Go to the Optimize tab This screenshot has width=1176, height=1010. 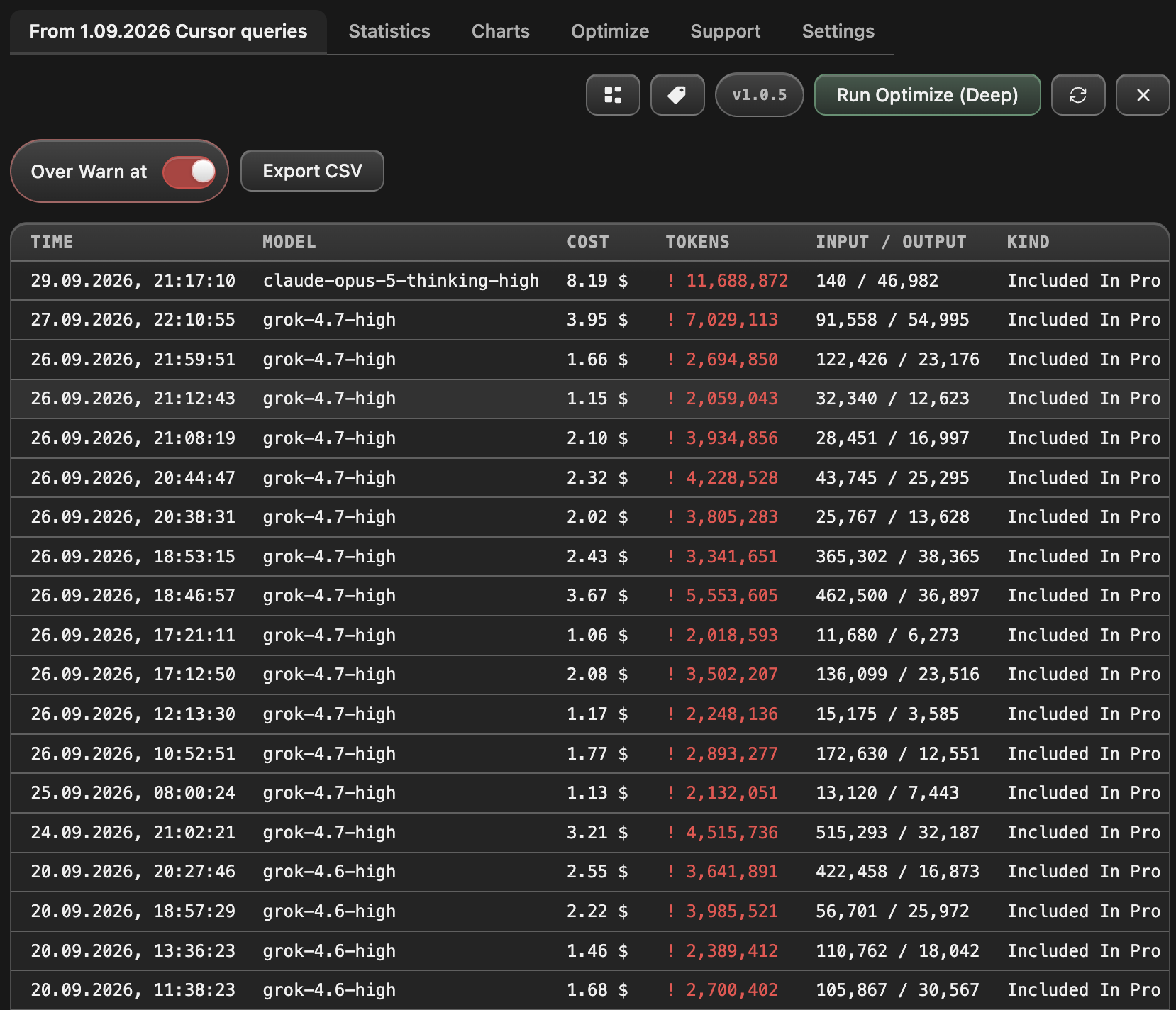610,31
